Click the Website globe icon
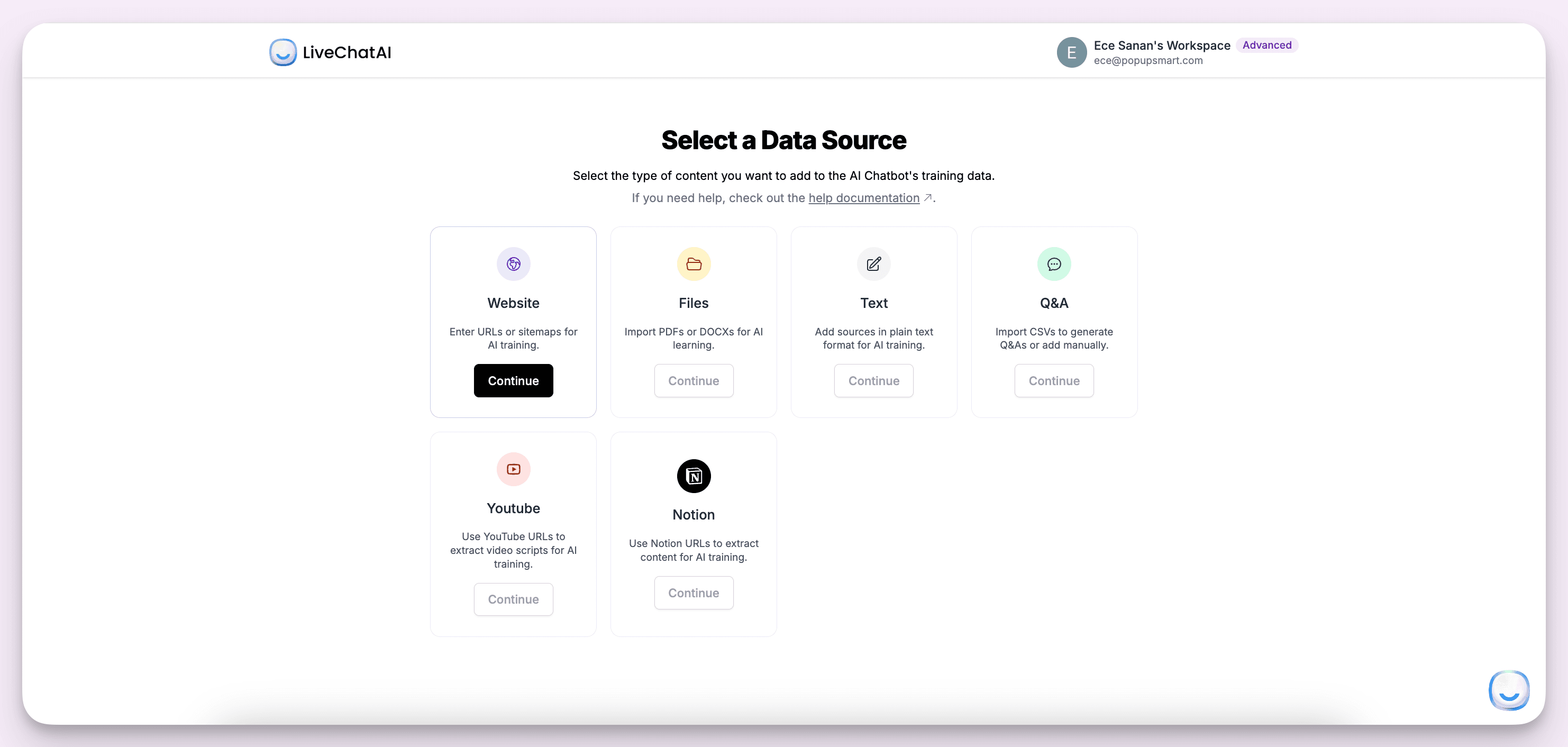The height and width of the screenshot is (747, 1568). click(513, 263)
